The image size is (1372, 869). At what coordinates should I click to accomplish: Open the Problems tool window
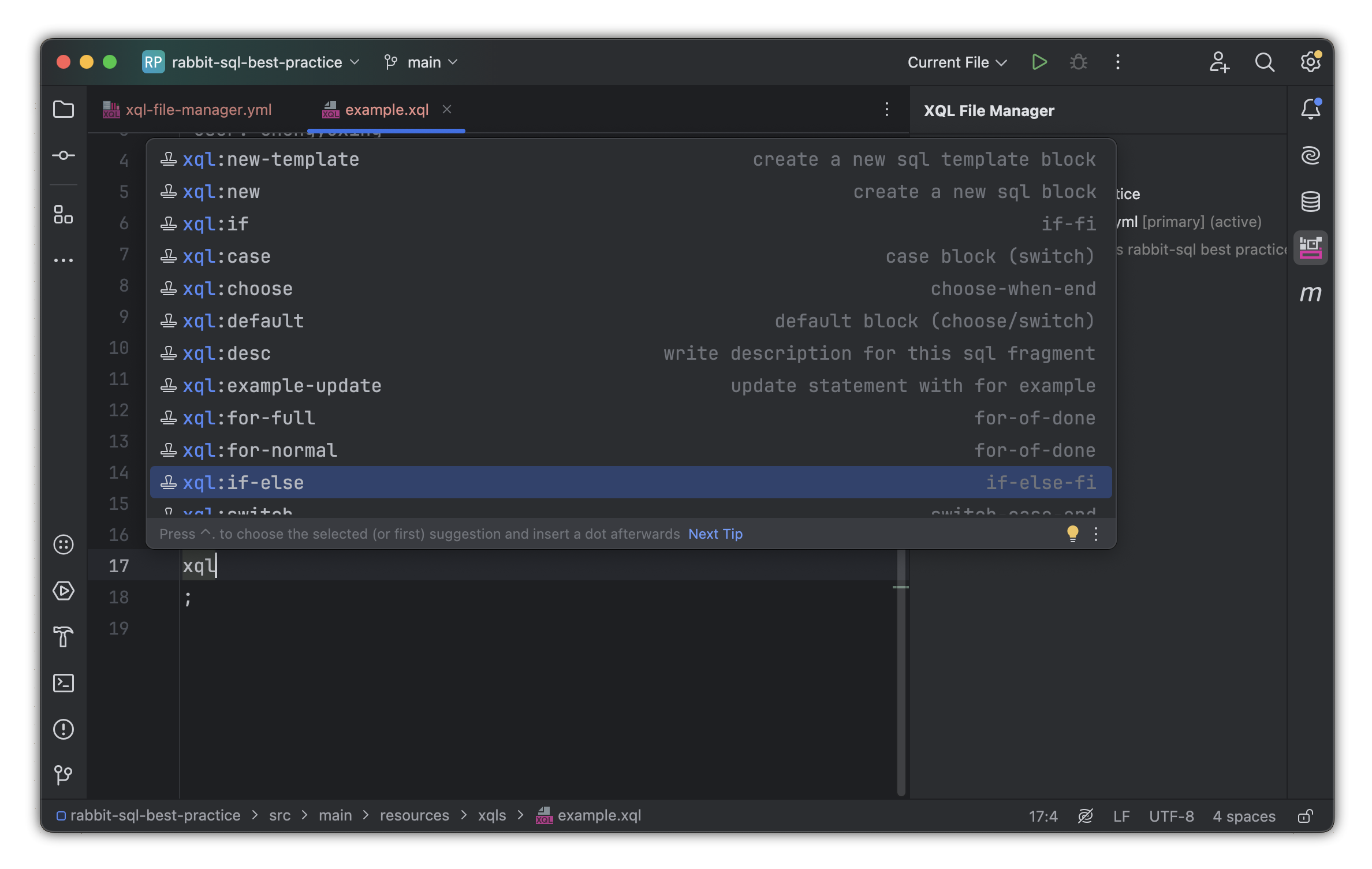(64, 729)
